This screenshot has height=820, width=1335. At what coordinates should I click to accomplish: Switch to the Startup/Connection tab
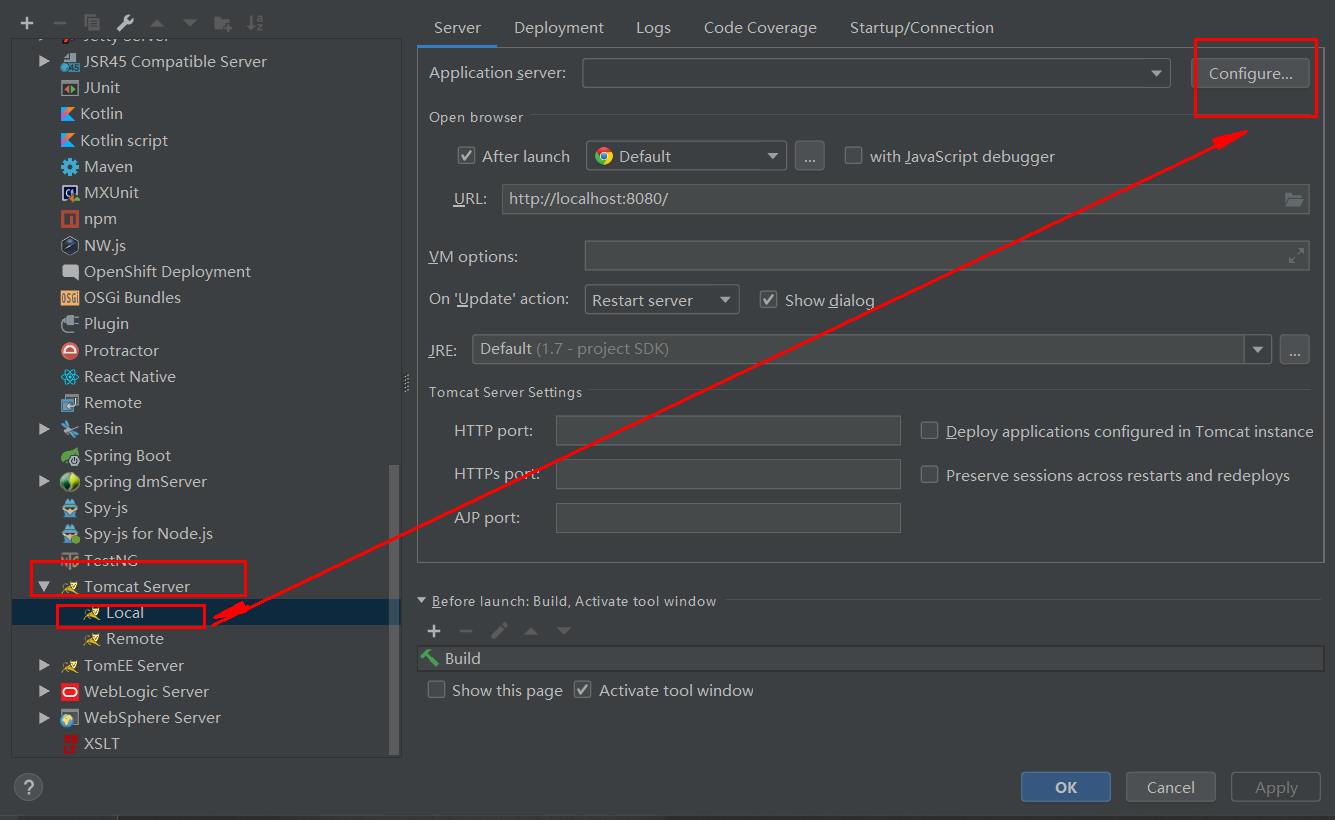click(922, 28)
